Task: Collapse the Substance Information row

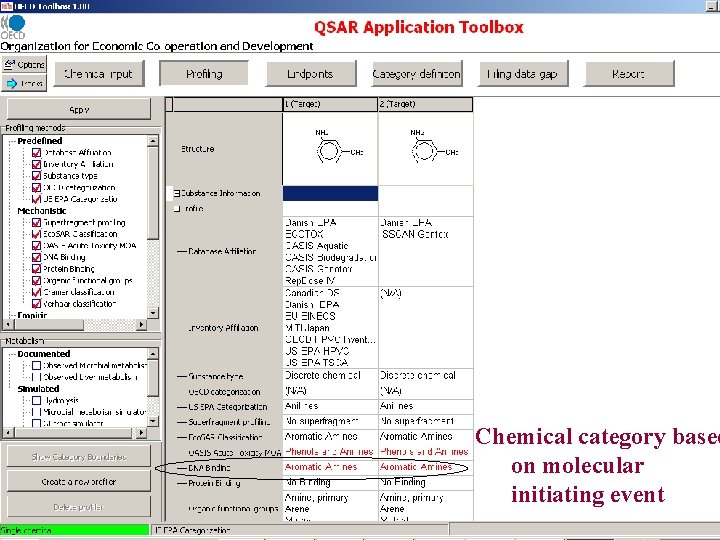Action: pos(177,193)
